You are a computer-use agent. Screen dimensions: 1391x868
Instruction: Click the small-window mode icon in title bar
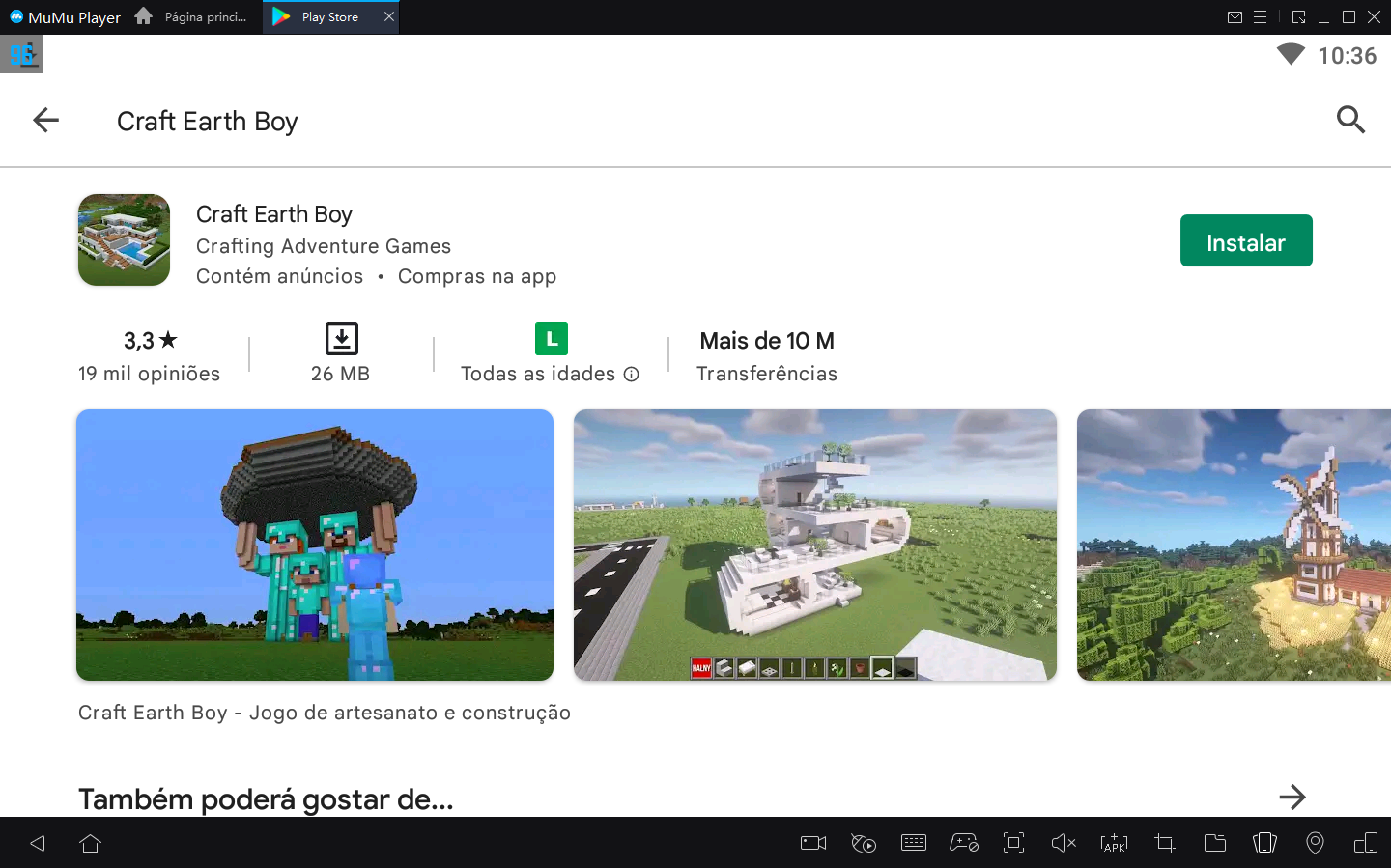(x=1298, y=17)
